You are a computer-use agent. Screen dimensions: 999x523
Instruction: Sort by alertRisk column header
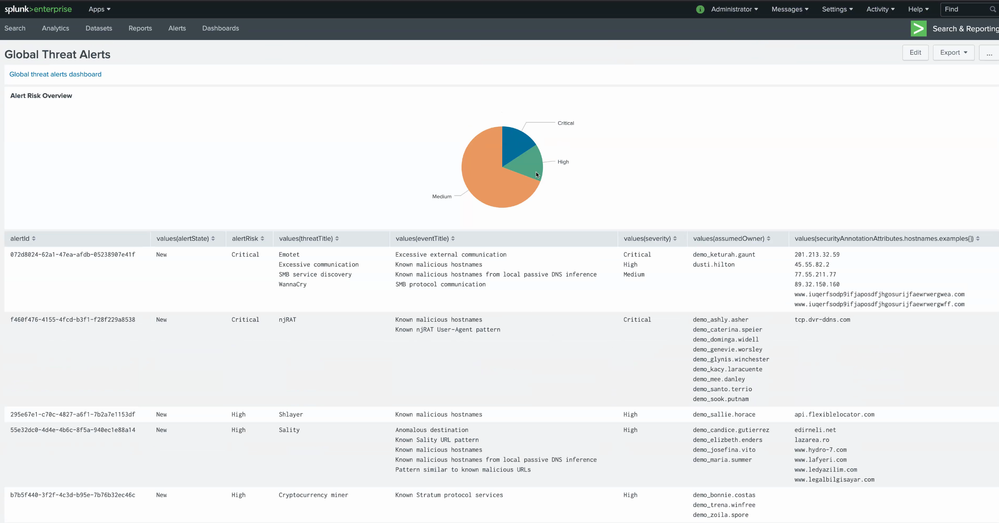[x=248, y=238]
